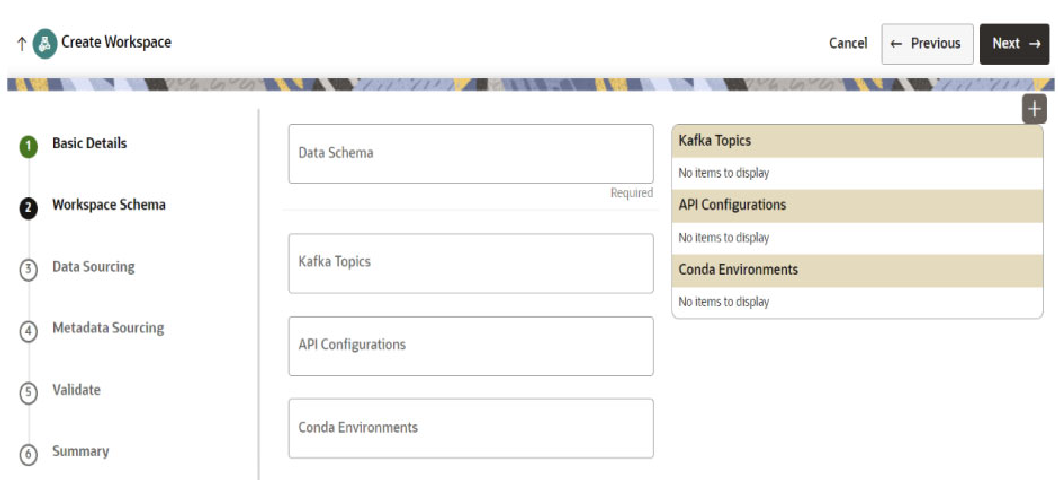Viewport: 1058px width, 480px height.
Task: Click the plus icon above Kafka Topics
Action: tap(1034, 109)
